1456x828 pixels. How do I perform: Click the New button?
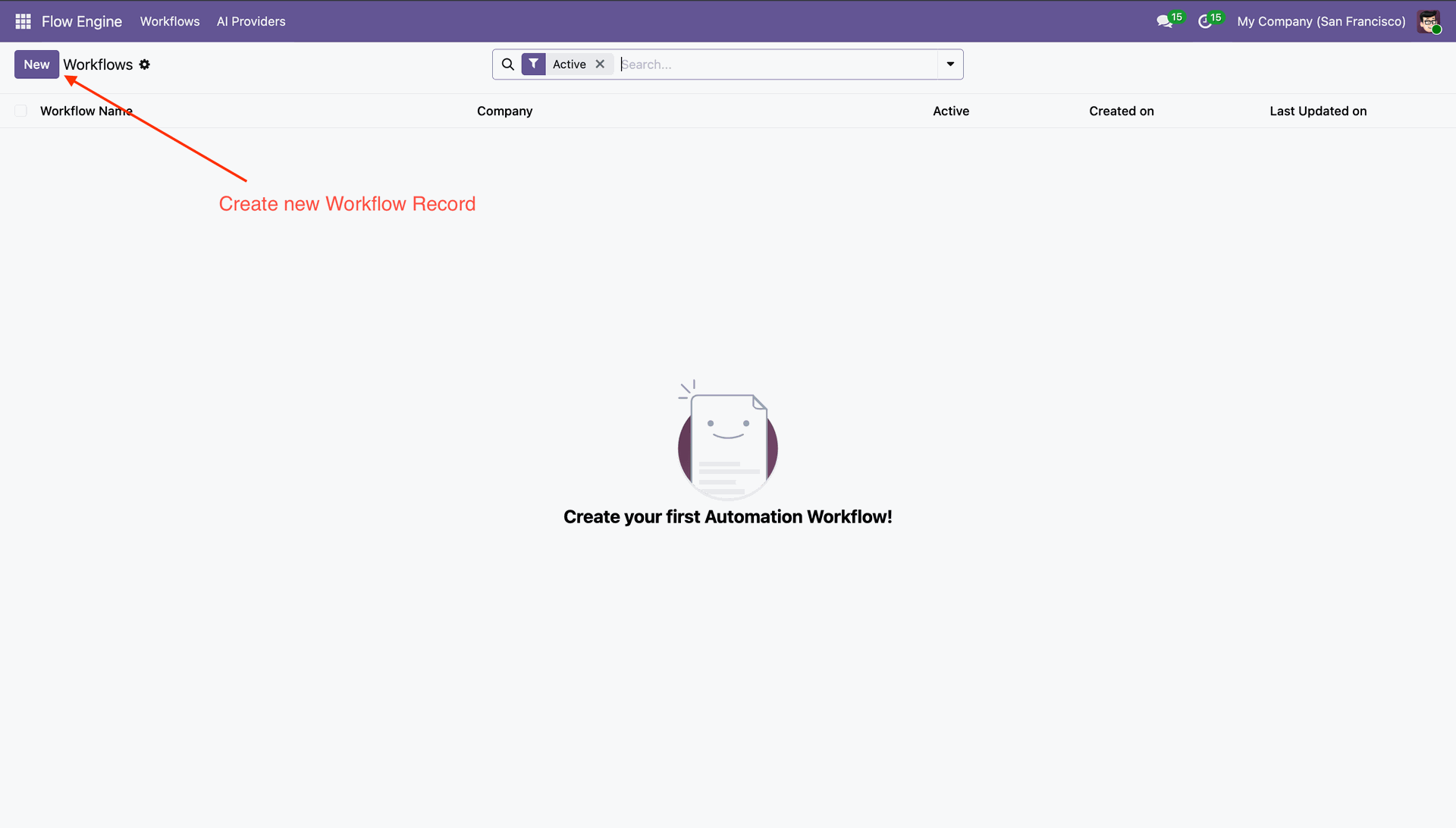click(x=36, y=64)
